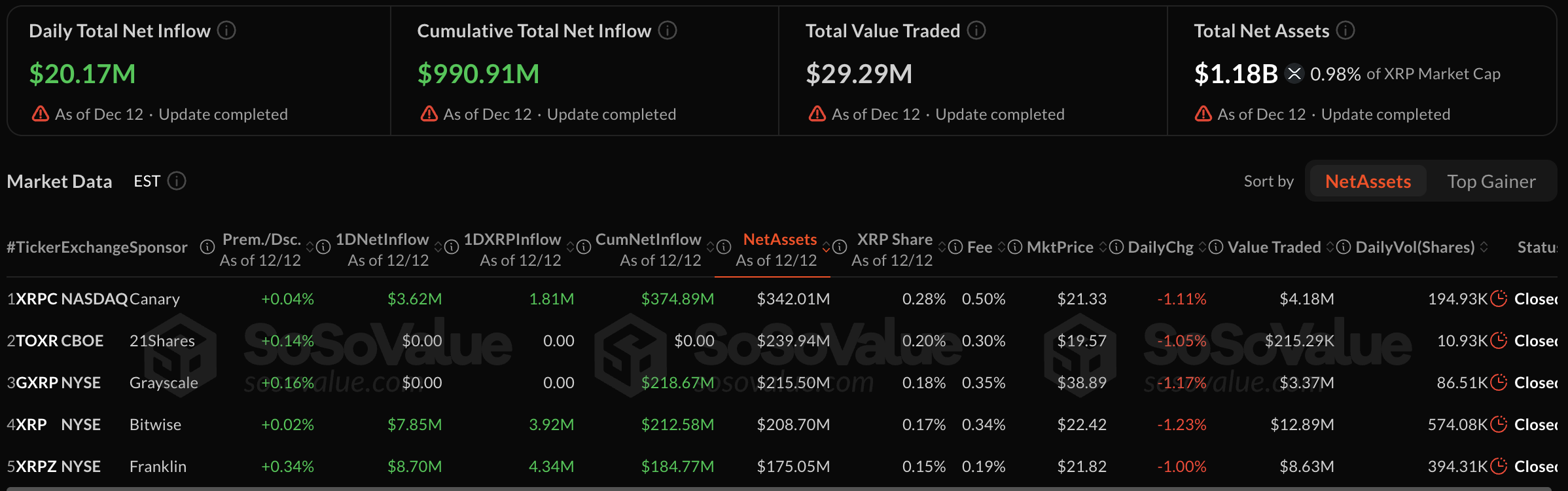Open the EST timezone info icon
1568x491 pixels.
pyautogui.click(x=176, y=181)
